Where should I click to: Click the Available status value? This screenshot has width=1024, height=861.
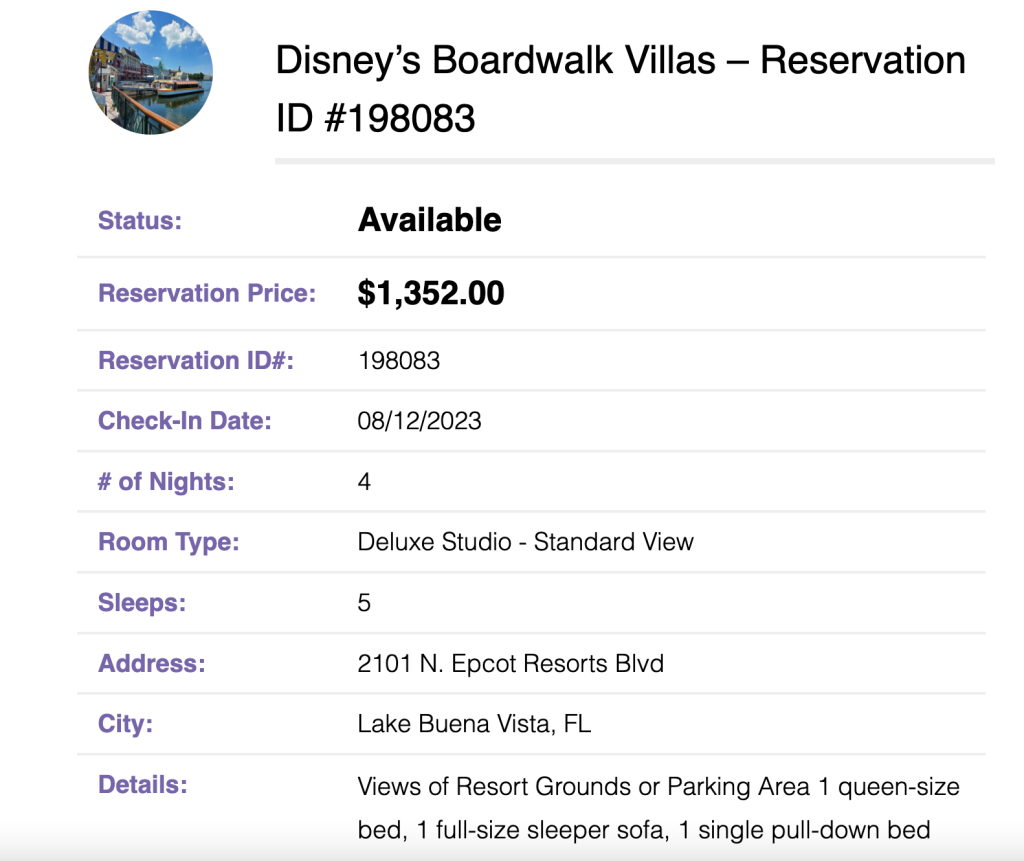430,220
